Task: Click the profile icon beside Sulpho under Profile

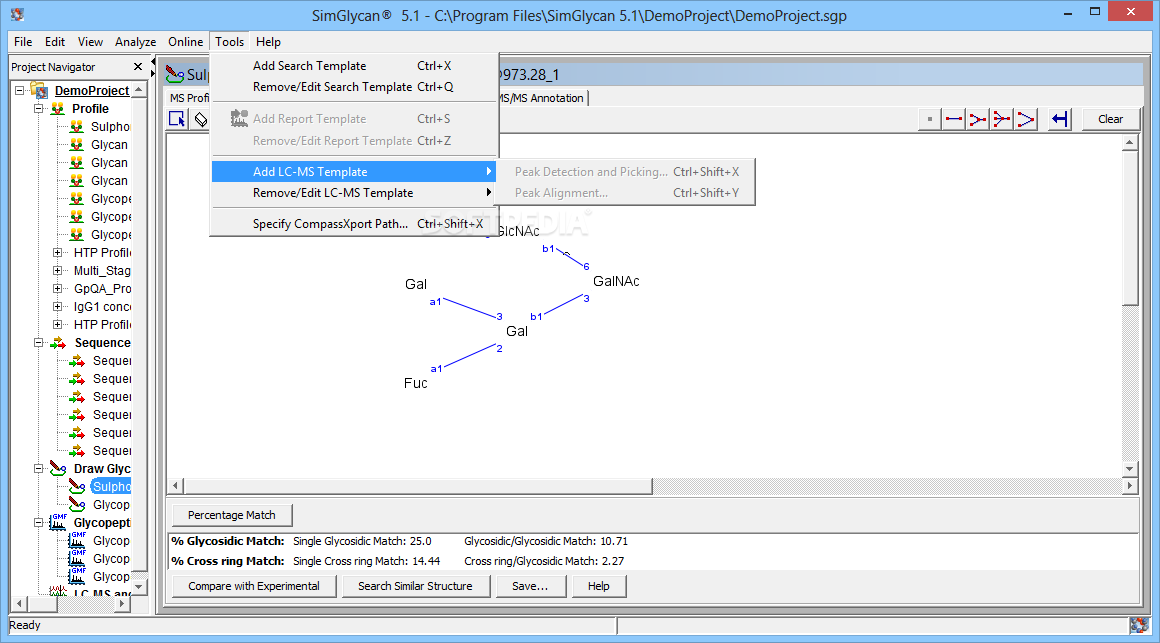Action: point(76,127)
